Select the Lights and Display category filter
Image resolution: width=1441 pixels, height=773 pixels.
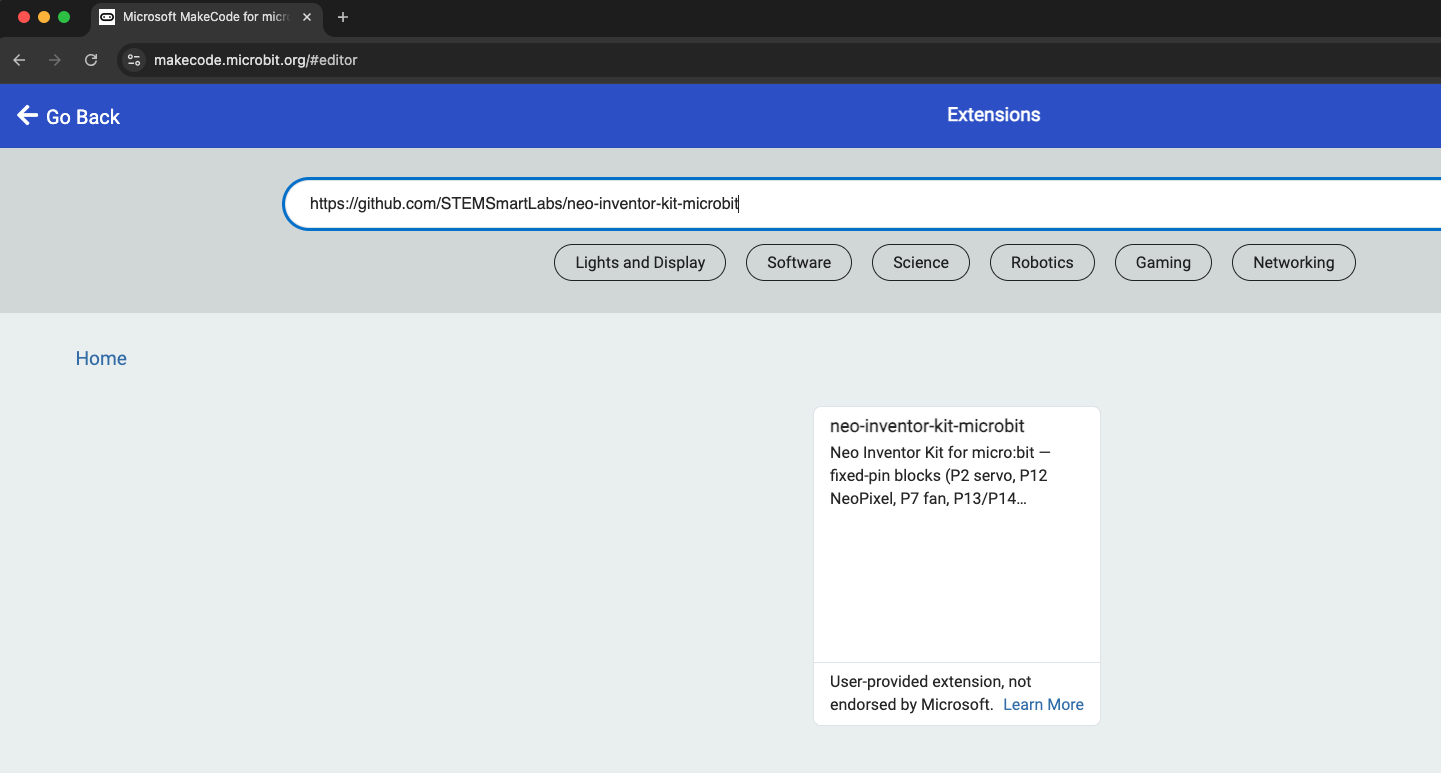tap(639, 262)
